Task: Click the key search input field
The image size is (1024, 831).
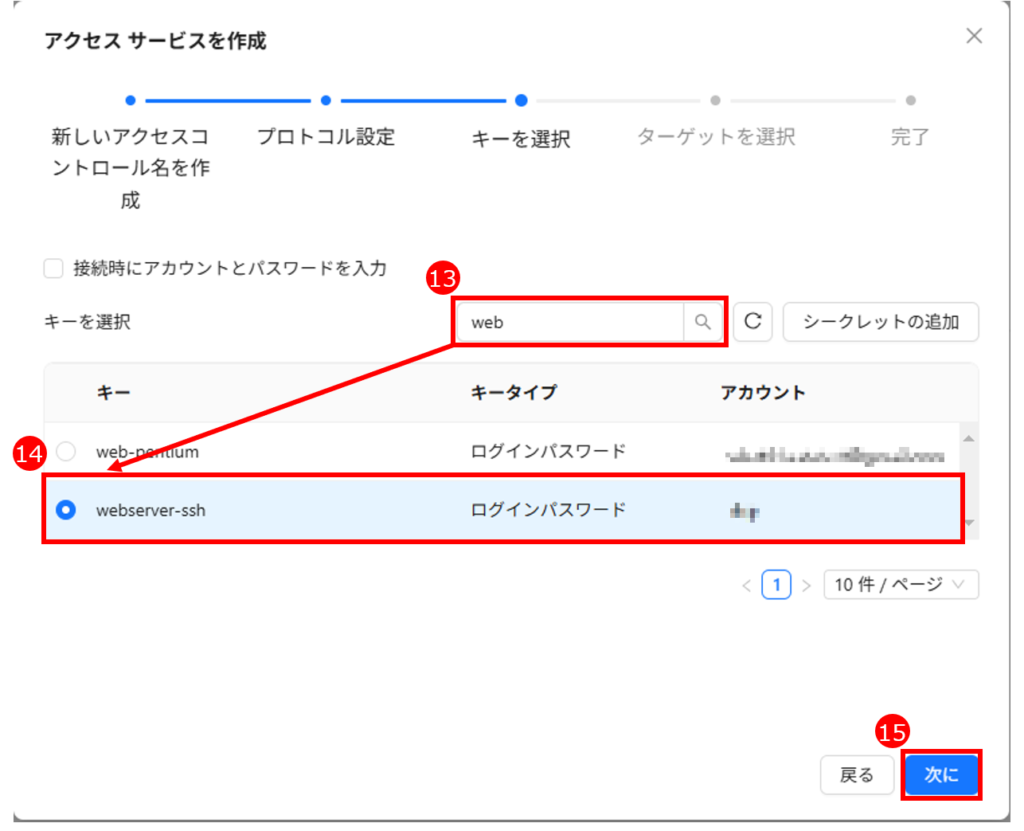Action: click(x=570, y=322)
